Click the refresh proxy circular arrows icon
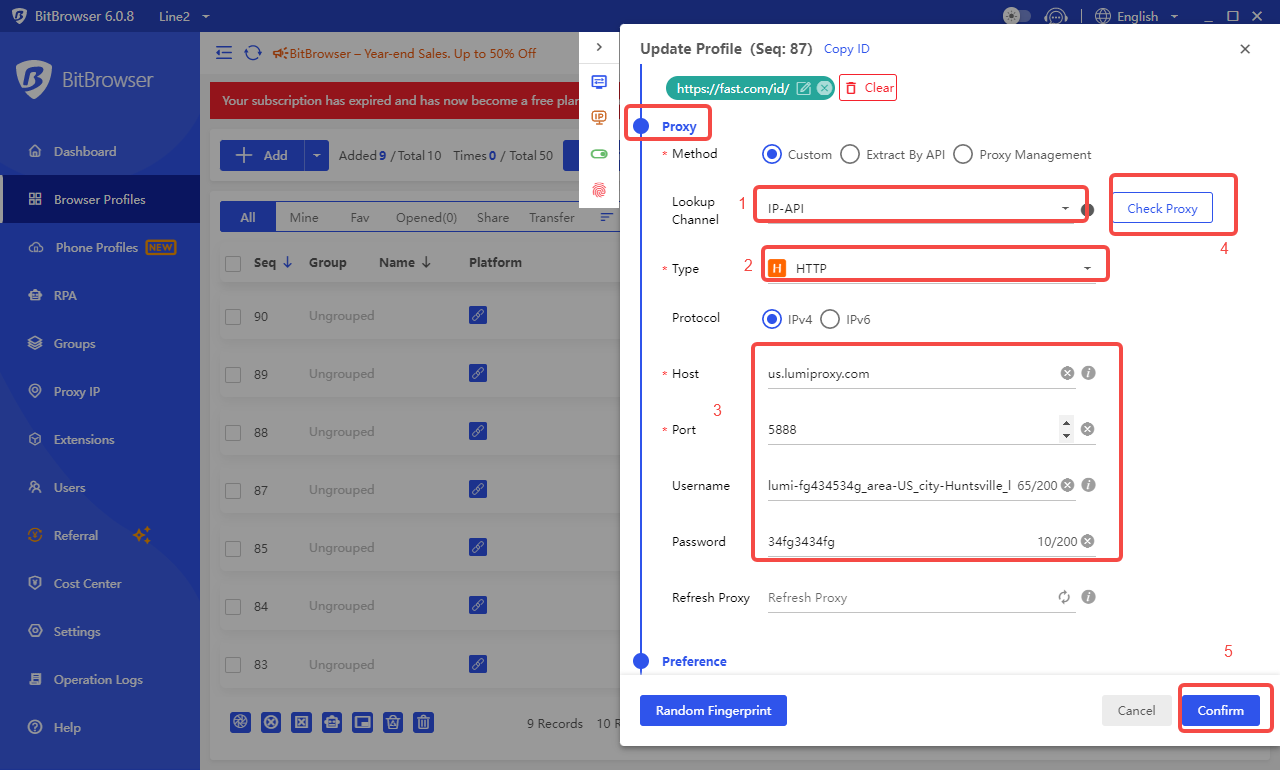Viewport: 1280px width, 770px height. pyautogui.click(x=1064, y=597)
